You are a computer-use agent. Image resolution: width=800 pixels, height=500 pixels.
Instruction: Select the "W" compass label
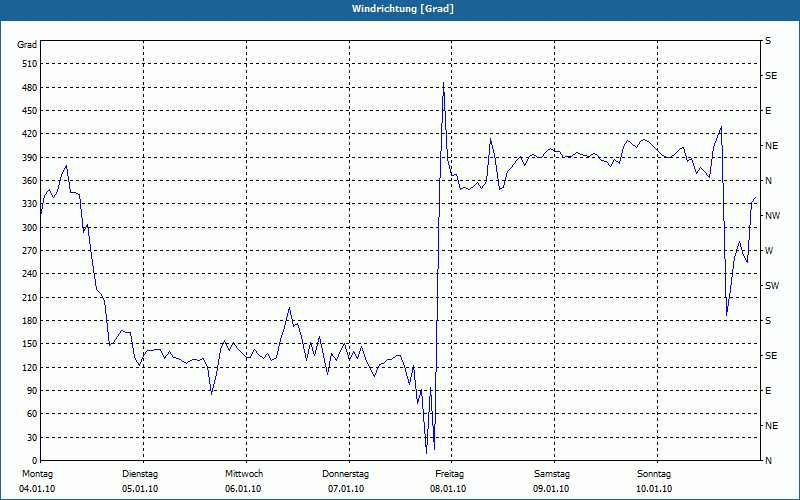click(769, 251)
